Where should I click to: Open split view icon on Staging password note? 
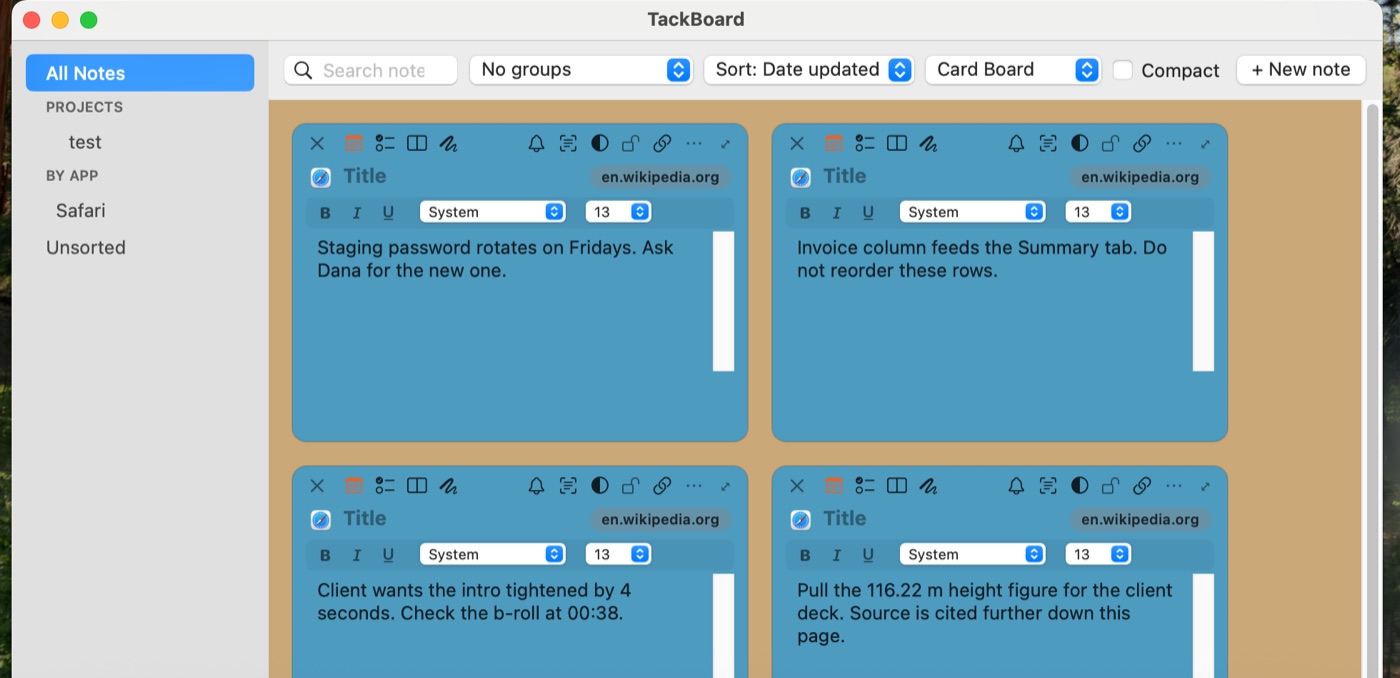click(x=417, y=143)
